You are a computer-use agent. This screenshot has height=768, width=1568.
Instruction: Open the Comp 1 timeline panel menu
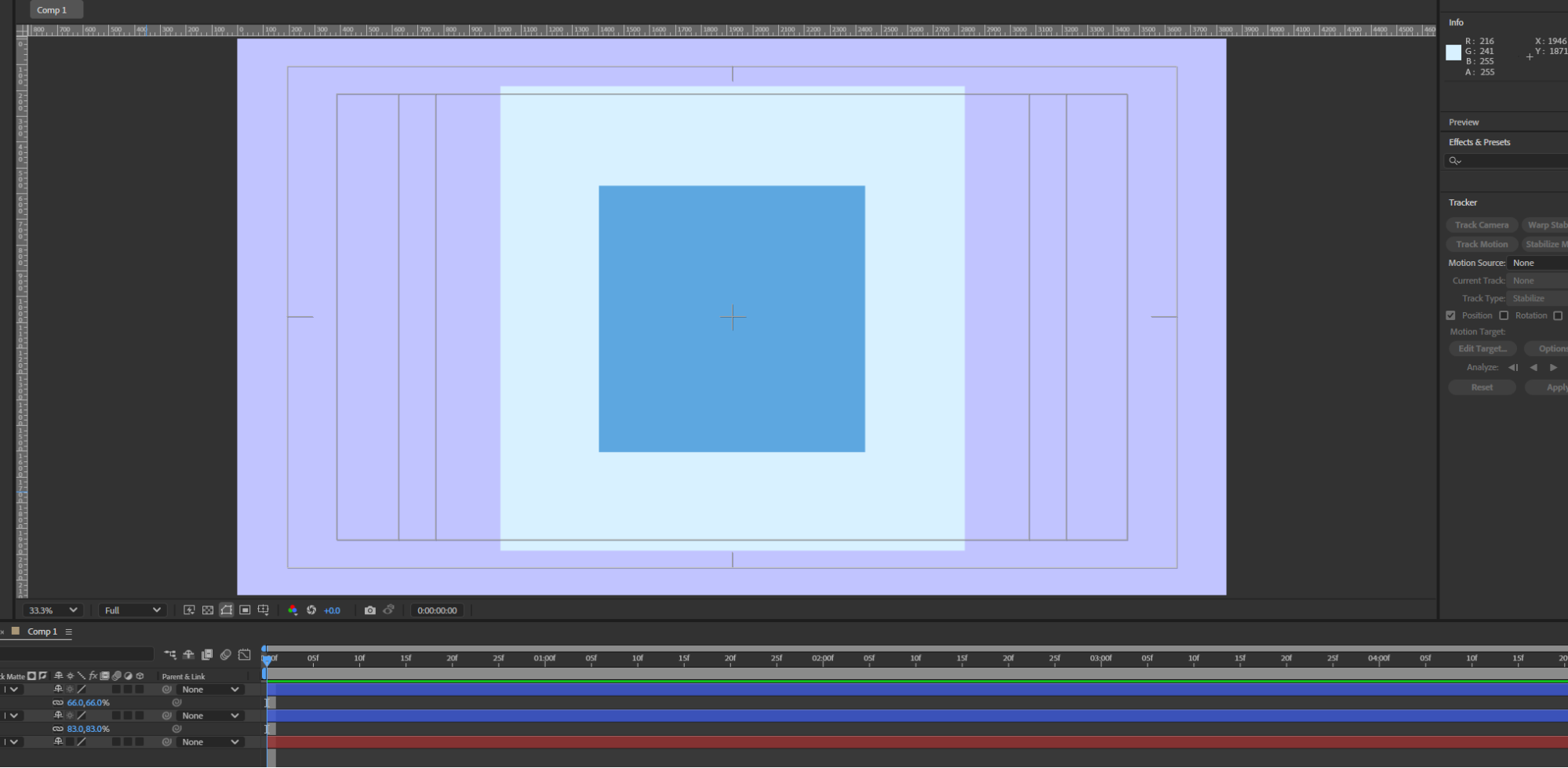coord(69,632)
